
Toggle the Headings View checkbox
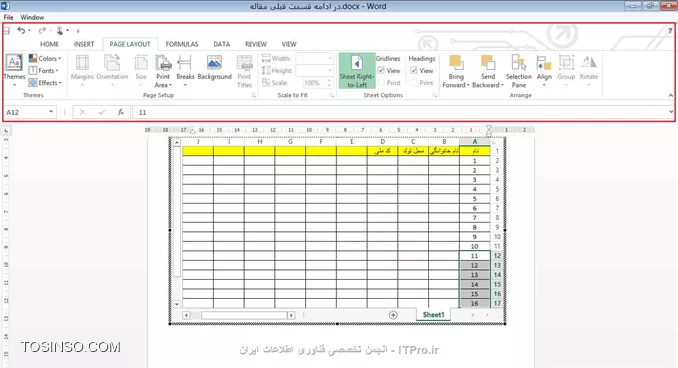[x=414, y=70]
